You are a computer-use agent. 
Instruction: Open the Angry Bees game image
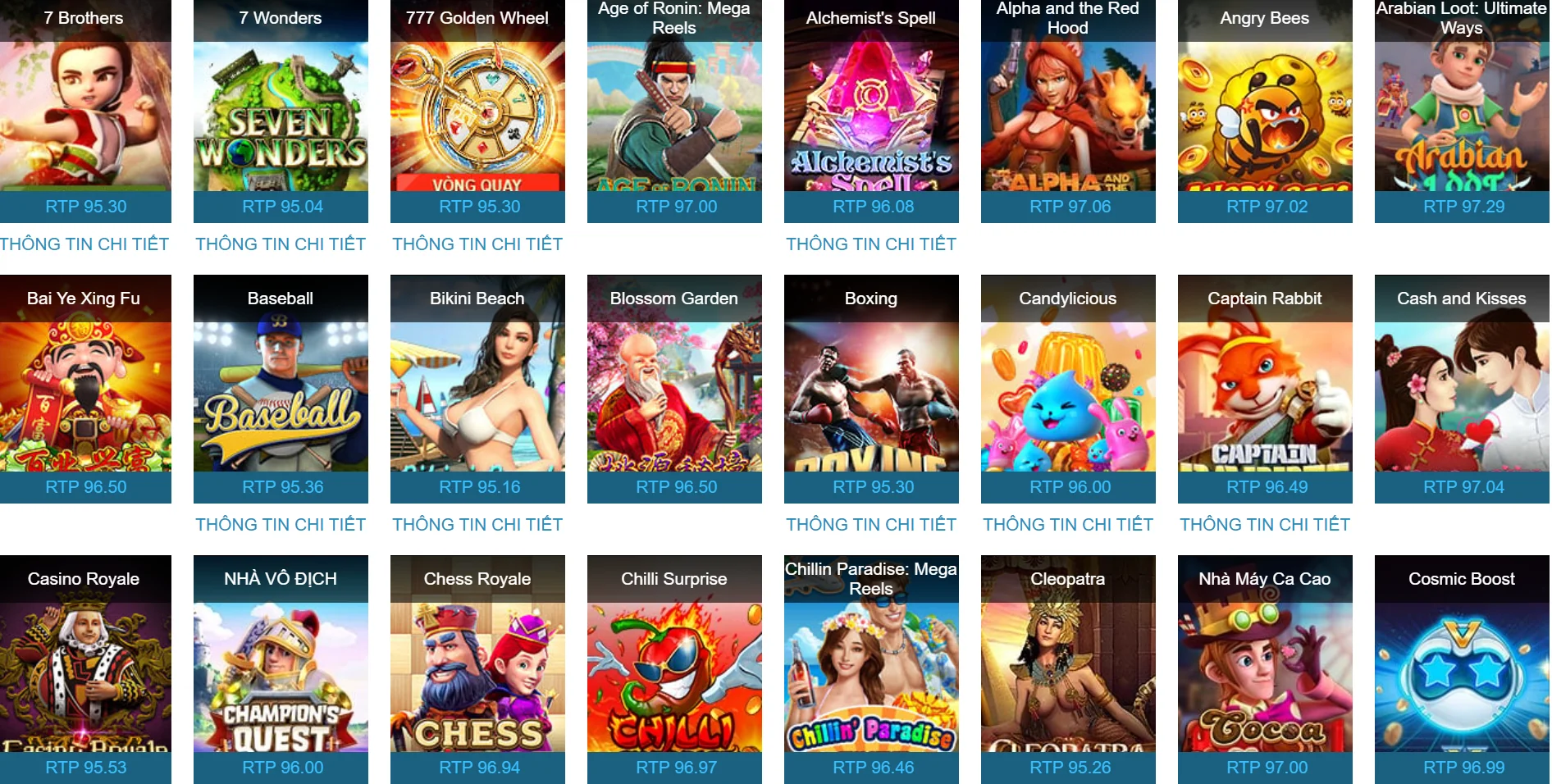click(x=1265, y=111)
